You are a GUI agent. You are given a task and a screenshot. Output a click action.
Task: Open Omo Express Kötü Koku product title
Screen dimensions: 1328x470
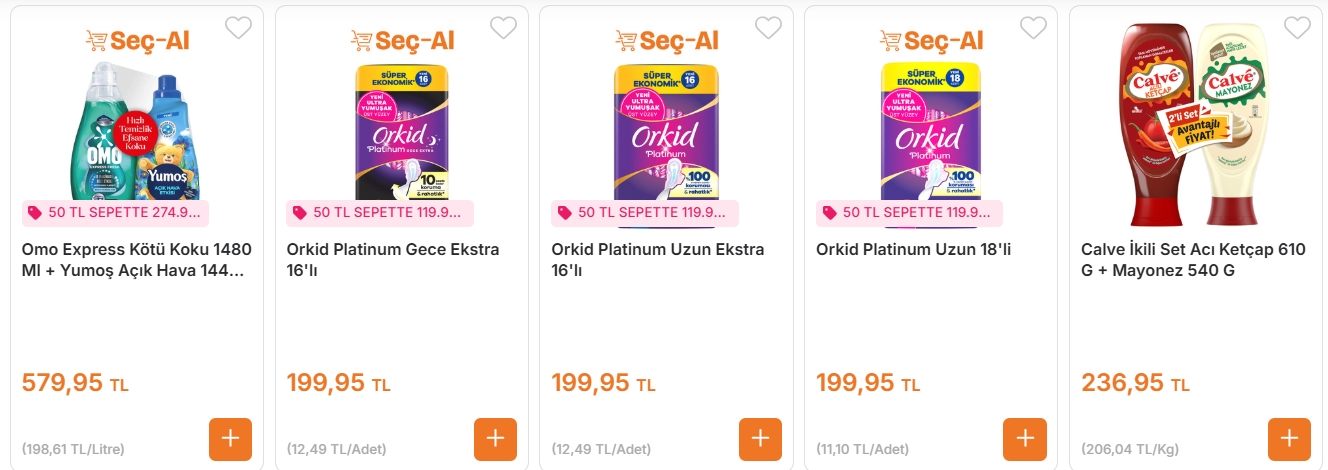(137, 260)
